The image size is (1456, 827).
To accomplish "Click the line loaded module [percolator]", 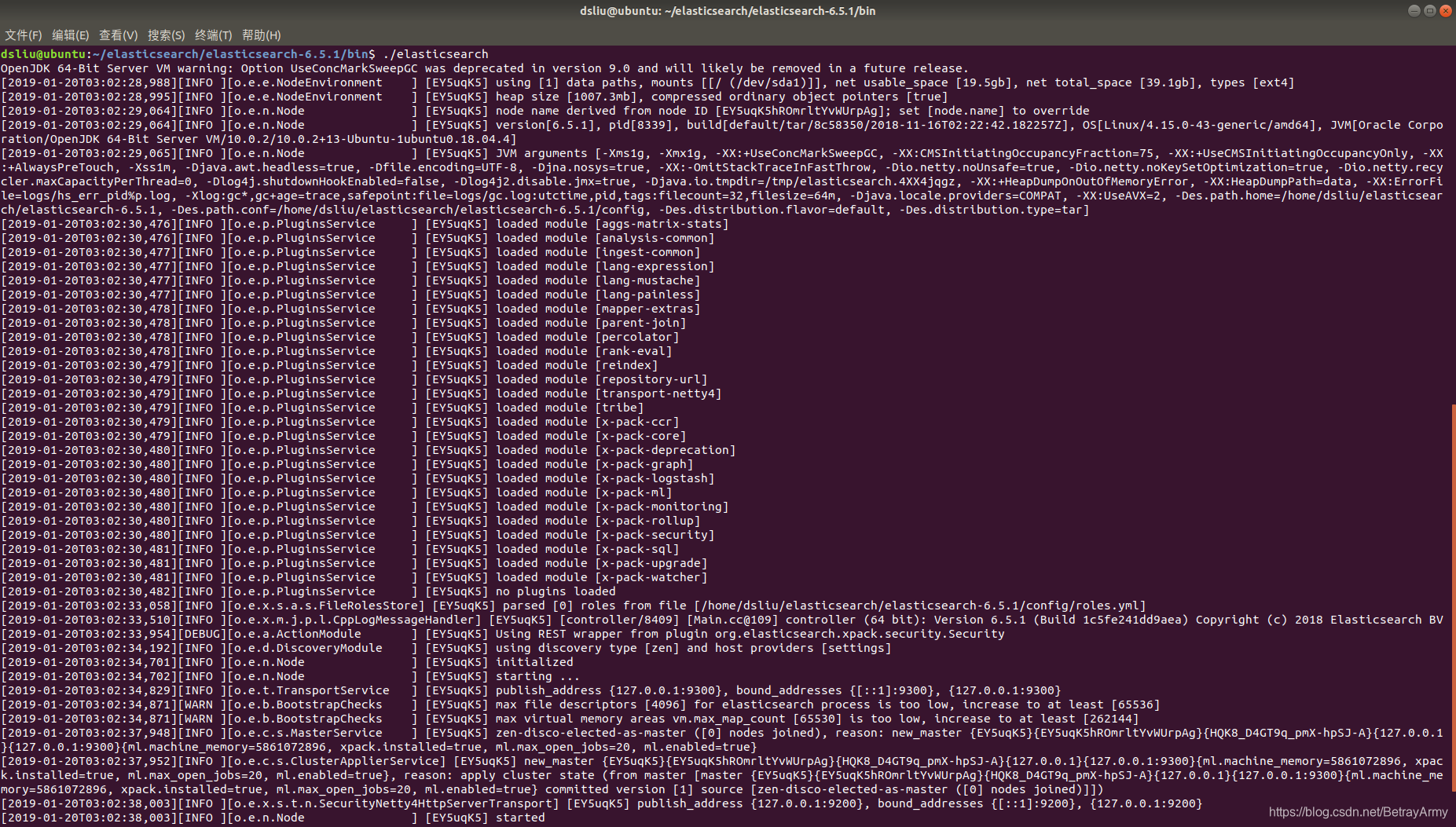I will (x=340, y=337).
